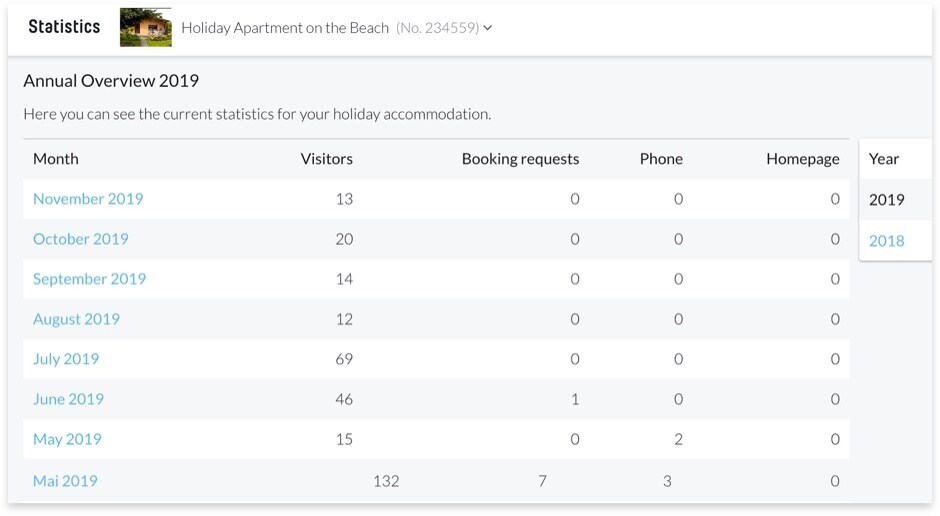
Task: Go to July 2019 statistics
Action: pyautogui.click(x=66, y=359)
